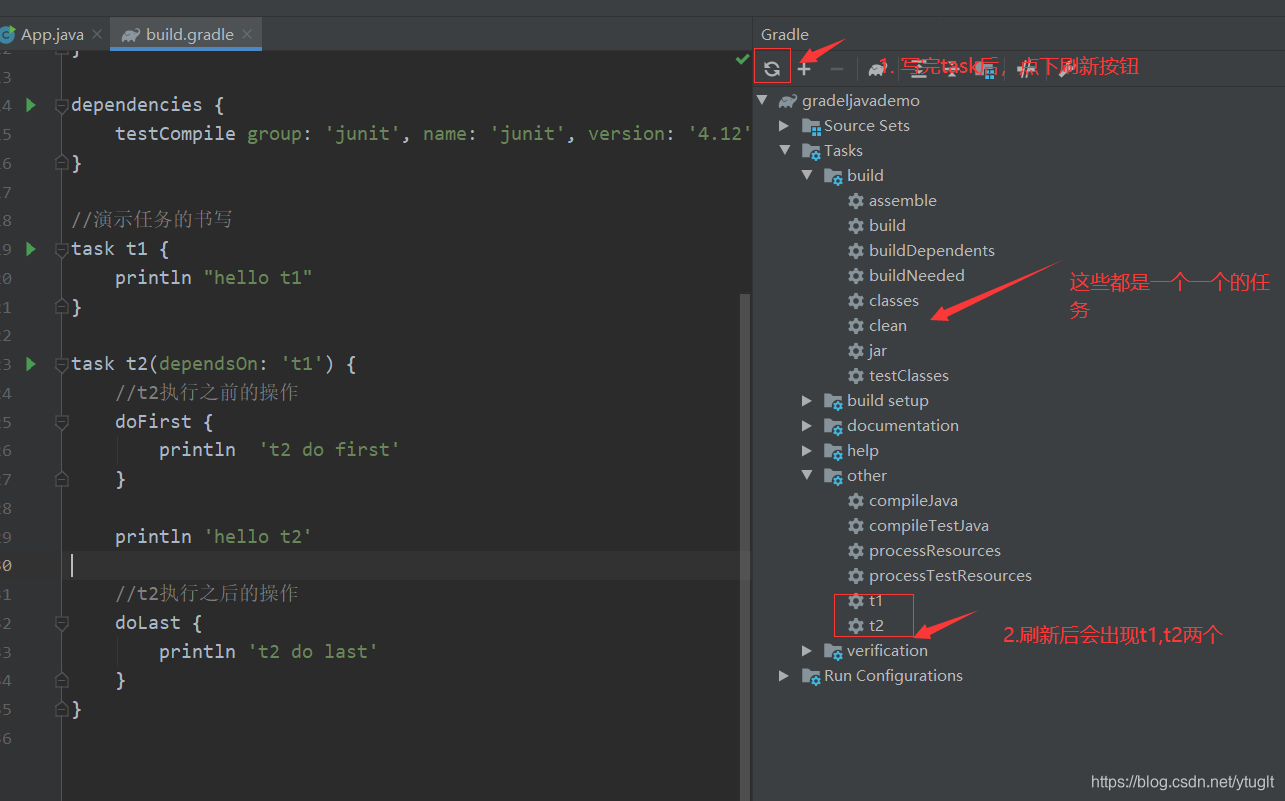Collapse the other task group
Image resolution: width=1285 pixels, height=801 pixels.
click(807, 475)
